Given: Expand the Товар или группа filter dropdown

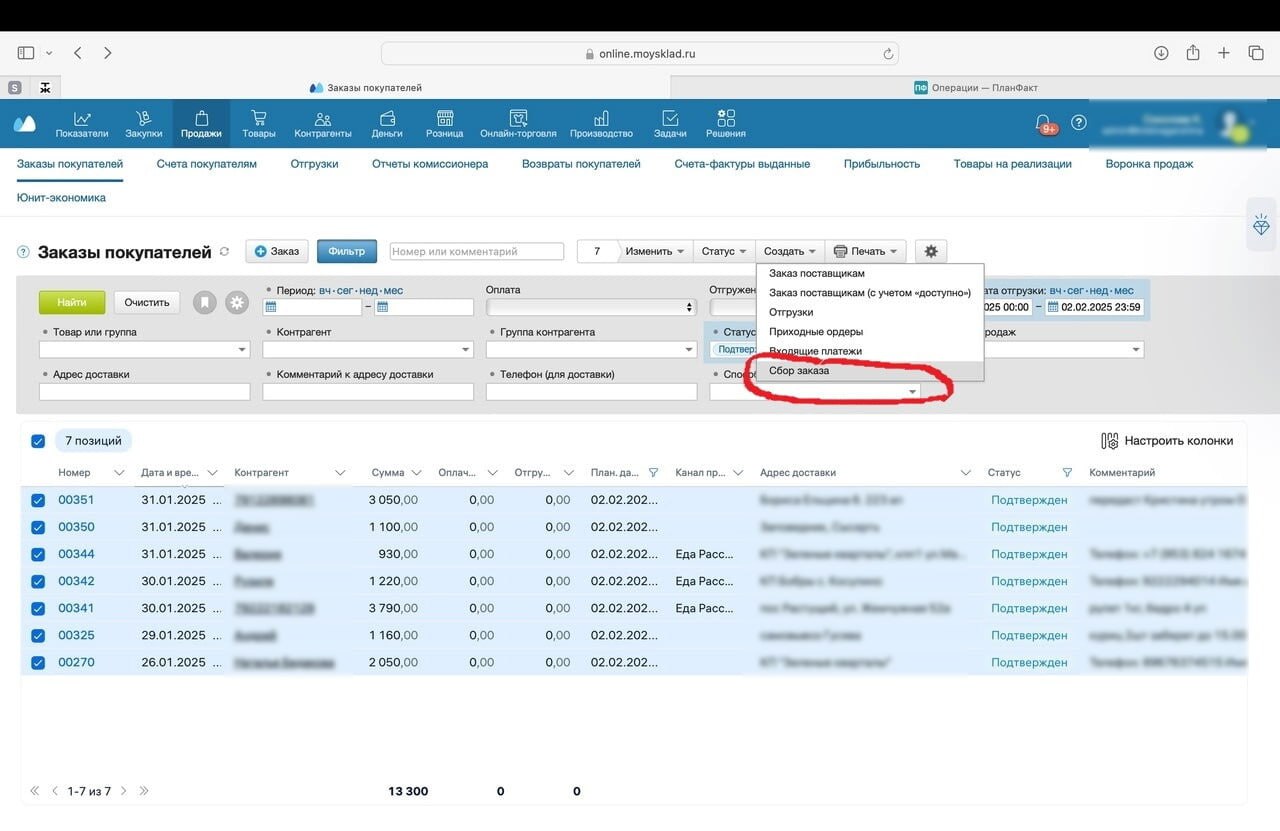Looking at the screenshot, I should click(x=242, y=350).
